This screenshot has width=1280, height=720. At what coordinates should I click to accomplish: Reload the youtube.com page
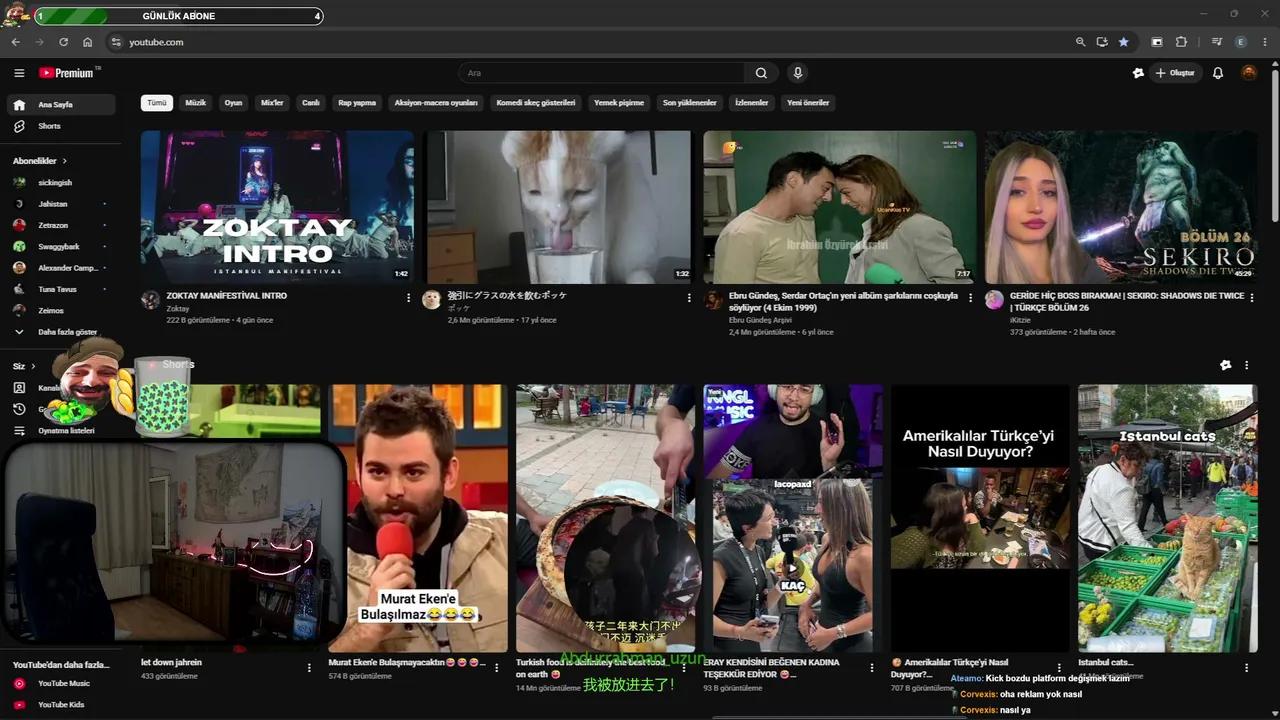(x=63, y=42)
